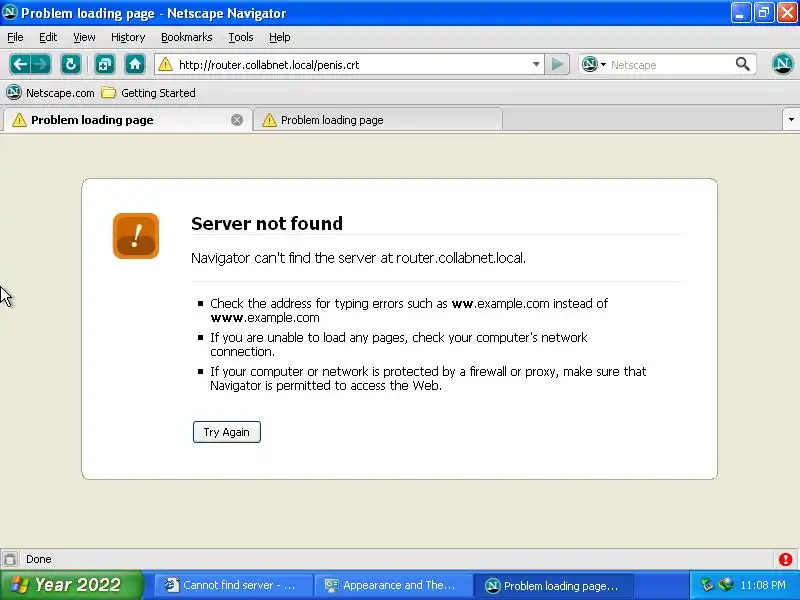Click the Netscape throbber logo
Image resolution: width=800 pixels, height=600 pixels.
pos(782,64)
